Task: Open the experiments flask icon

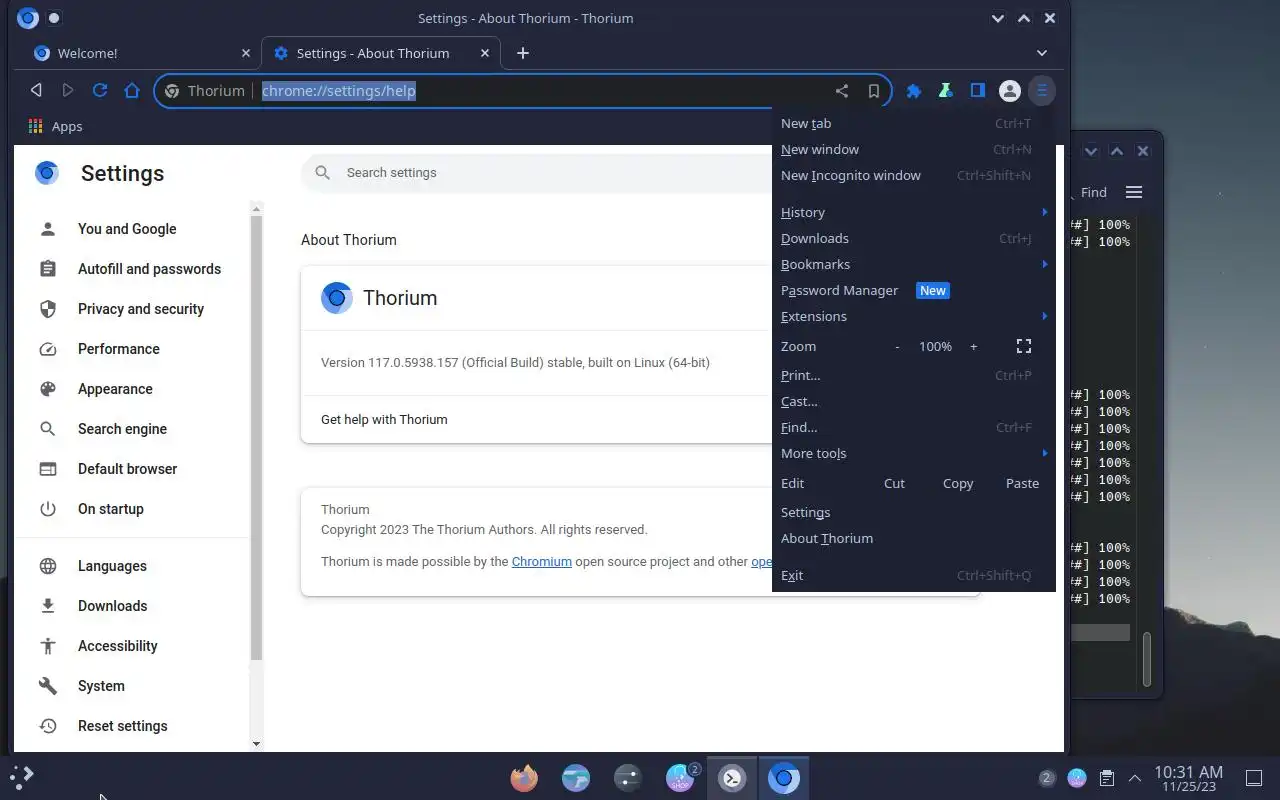Action: (945, 91)
